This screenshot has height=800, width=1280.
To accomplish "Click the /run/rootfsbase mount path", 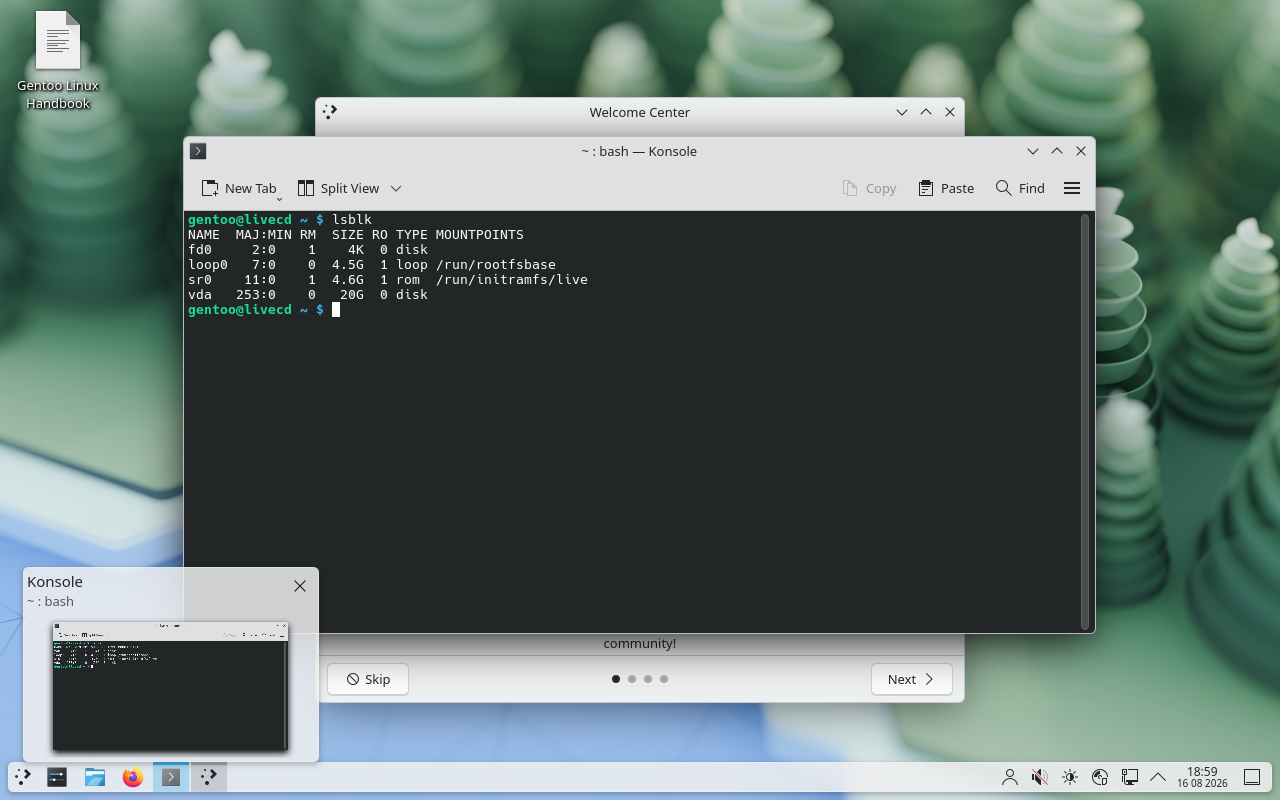I will pyautogui.click(x=496, y=264).
